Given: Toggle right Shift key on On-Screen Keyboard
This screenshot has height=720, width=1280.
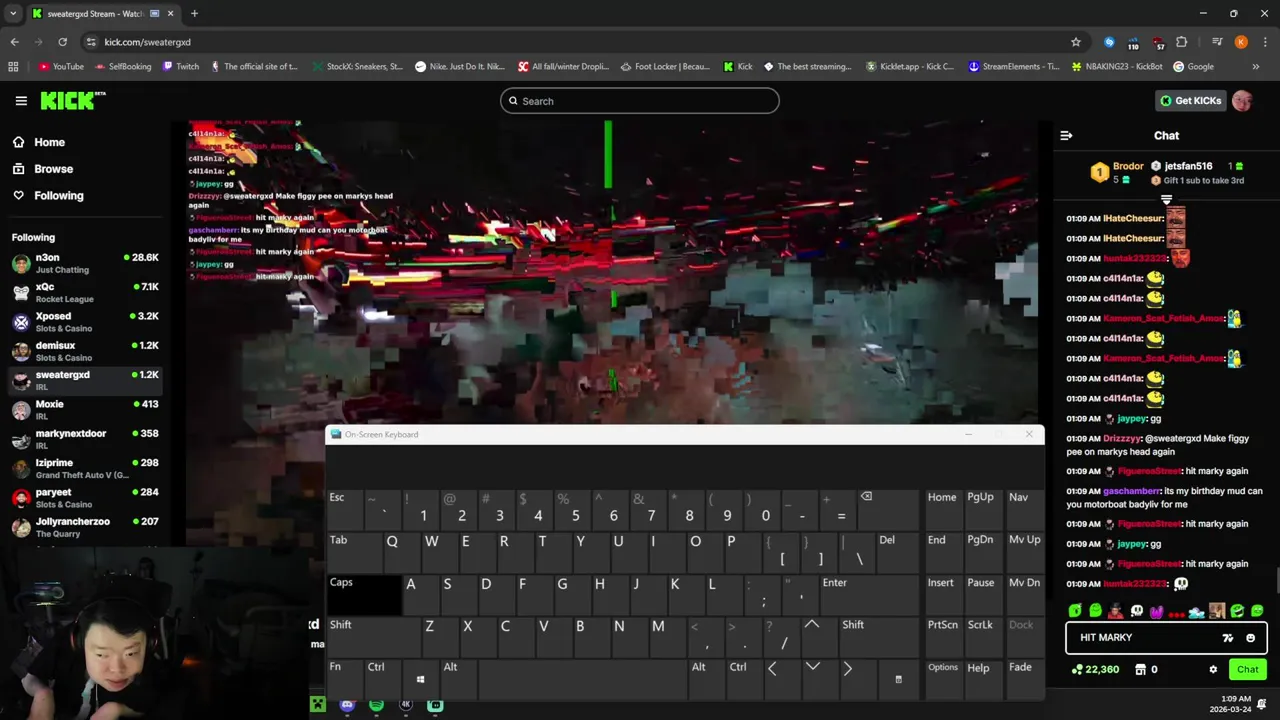Looking at the screenshot, I should (878, 637).
